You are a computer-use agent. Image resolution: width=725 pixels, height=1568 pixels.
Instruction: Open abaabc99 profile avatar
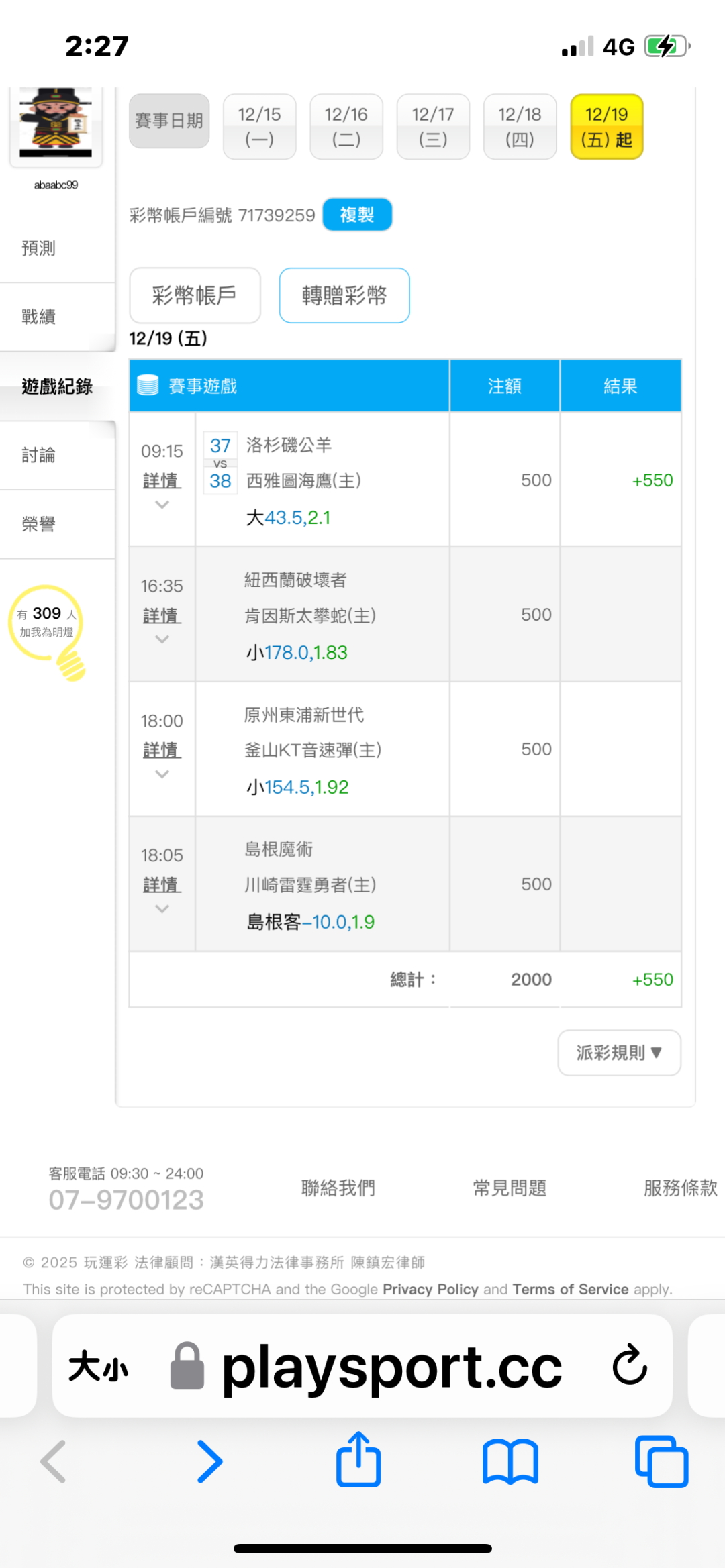tap(56, 123)
